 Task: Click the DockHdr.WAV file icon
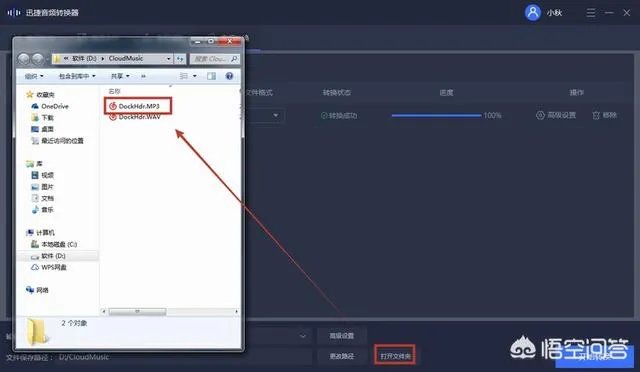[x=113, y=117]
